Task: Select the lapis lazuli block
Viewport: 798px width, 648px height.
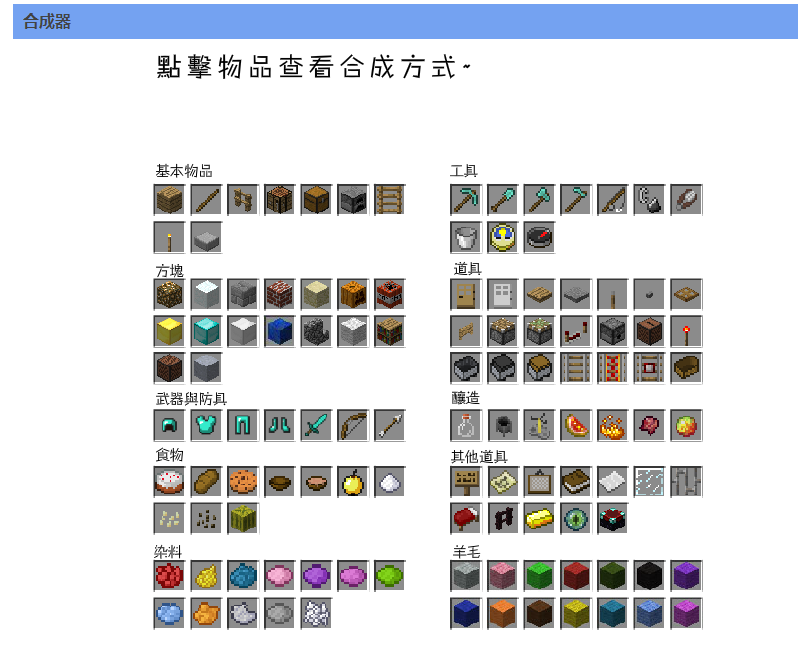Action: (x=279, y=331)
